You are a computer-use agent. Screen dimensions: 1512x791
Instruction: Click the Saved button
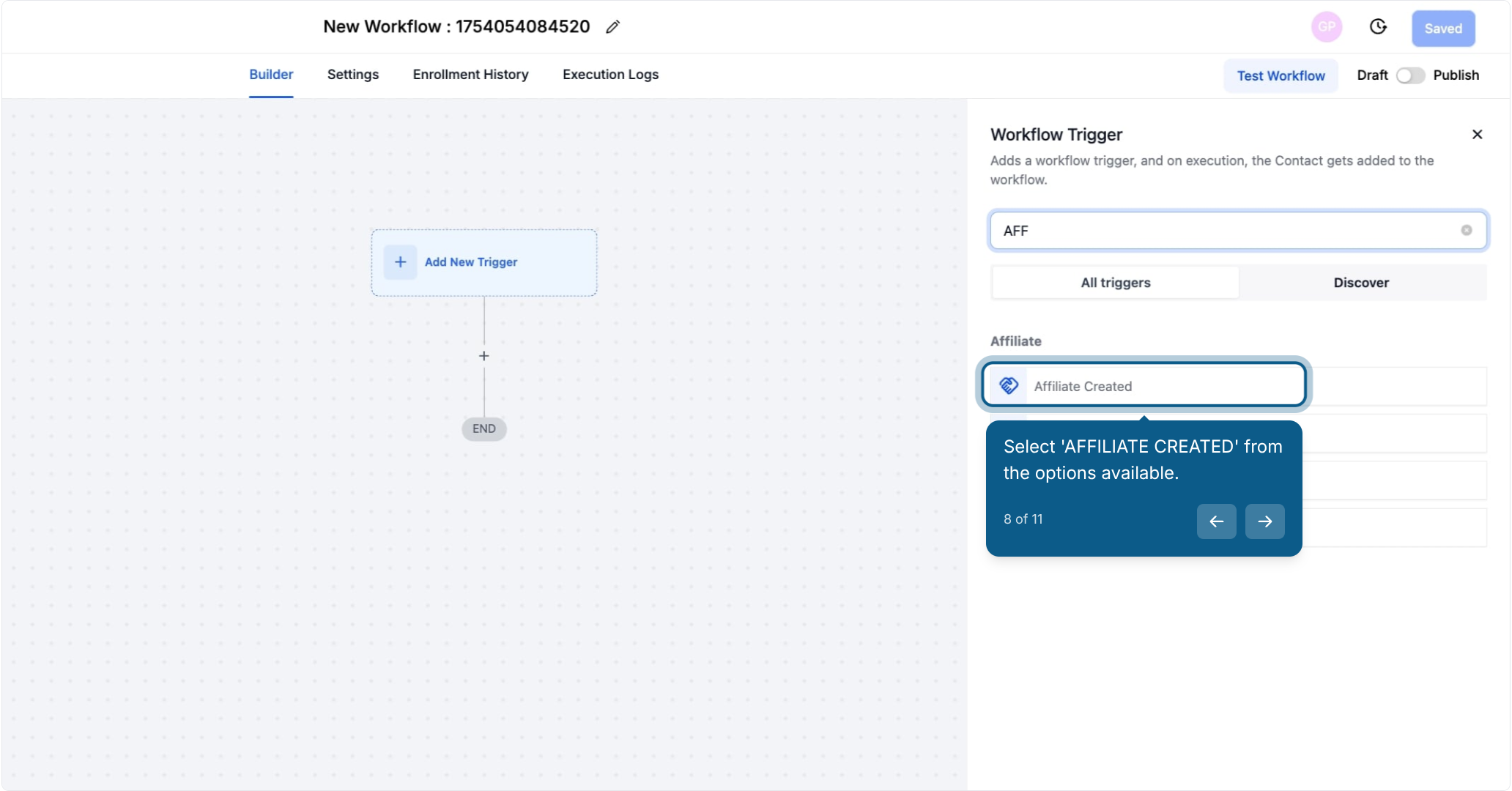point(1443,29)
